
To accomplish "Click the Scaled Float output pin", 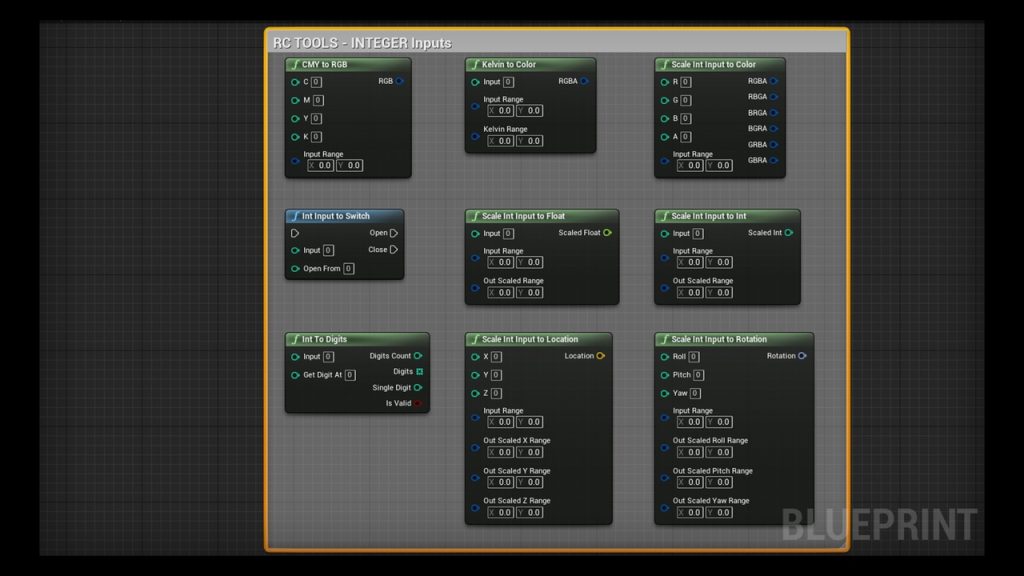I will pyautogui.click(x=608, y=233).
